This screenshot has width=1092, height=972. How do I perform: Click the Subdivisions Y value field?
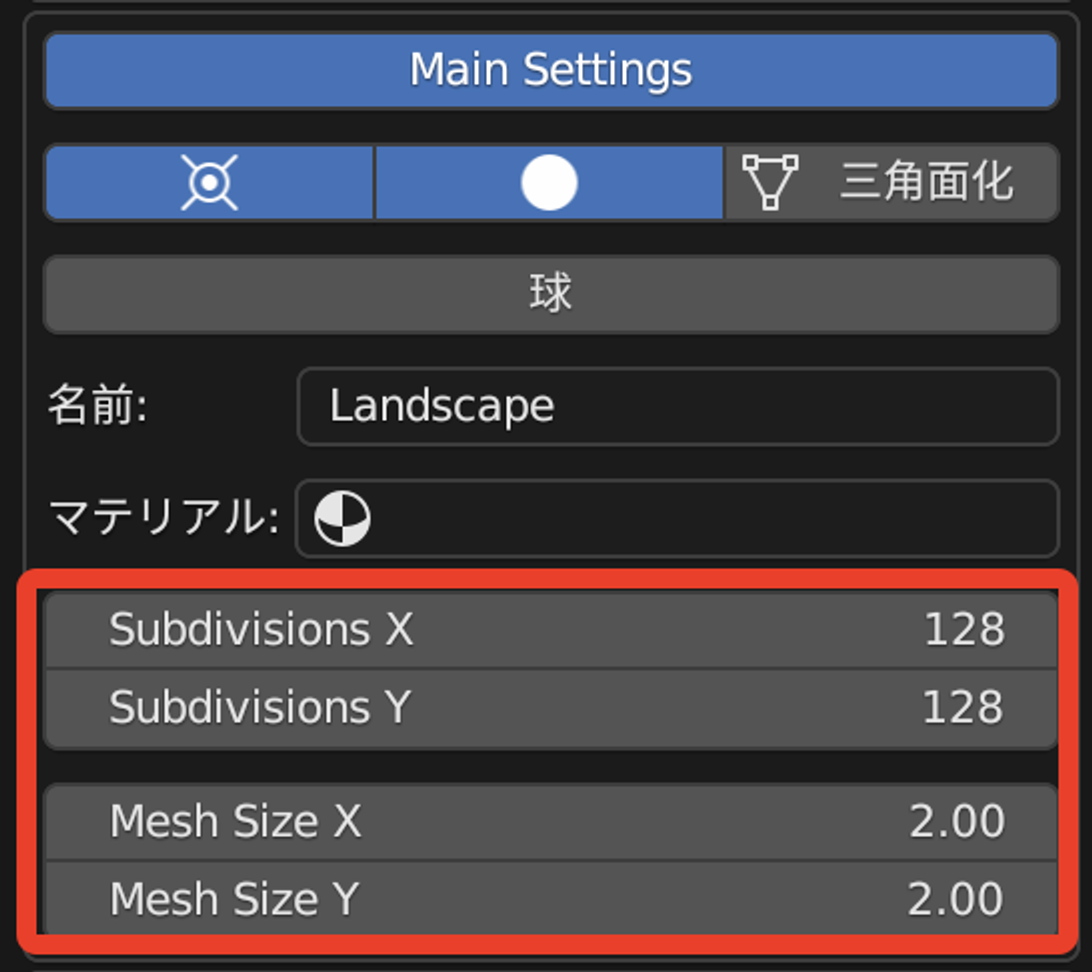click(x=551, y=708)
